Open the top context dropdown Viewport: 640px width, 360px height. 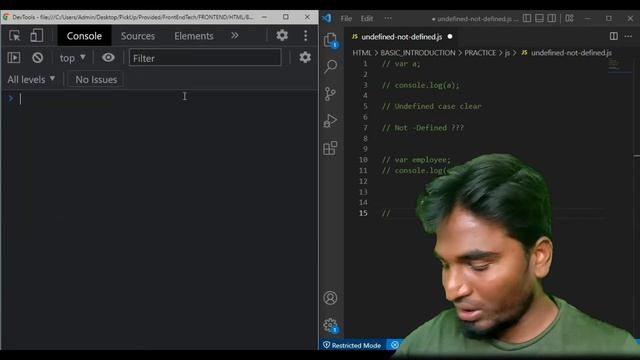pos(72,58)
